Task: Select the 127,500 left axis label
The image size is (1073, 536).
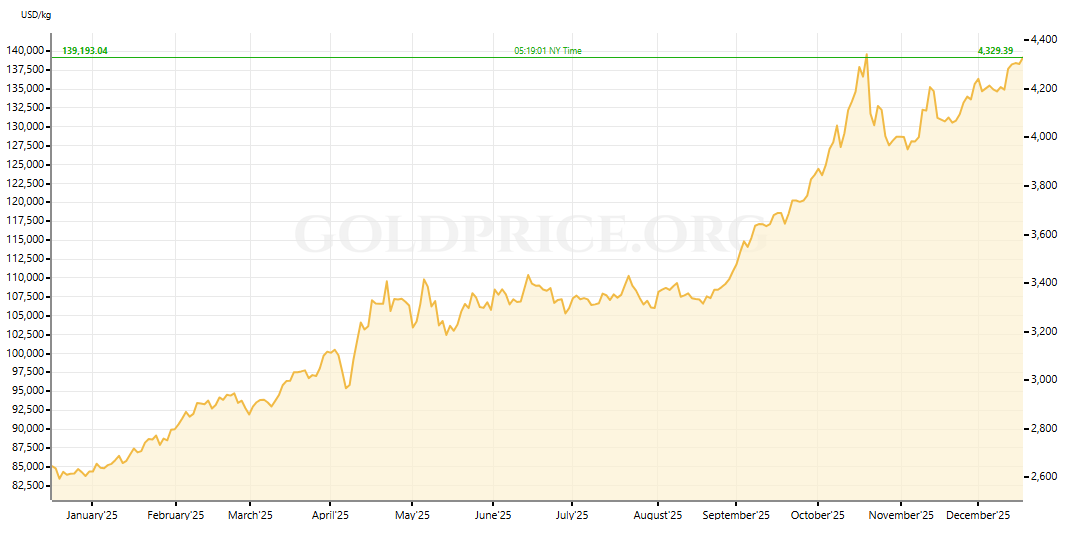Action: tap(25, 146)
